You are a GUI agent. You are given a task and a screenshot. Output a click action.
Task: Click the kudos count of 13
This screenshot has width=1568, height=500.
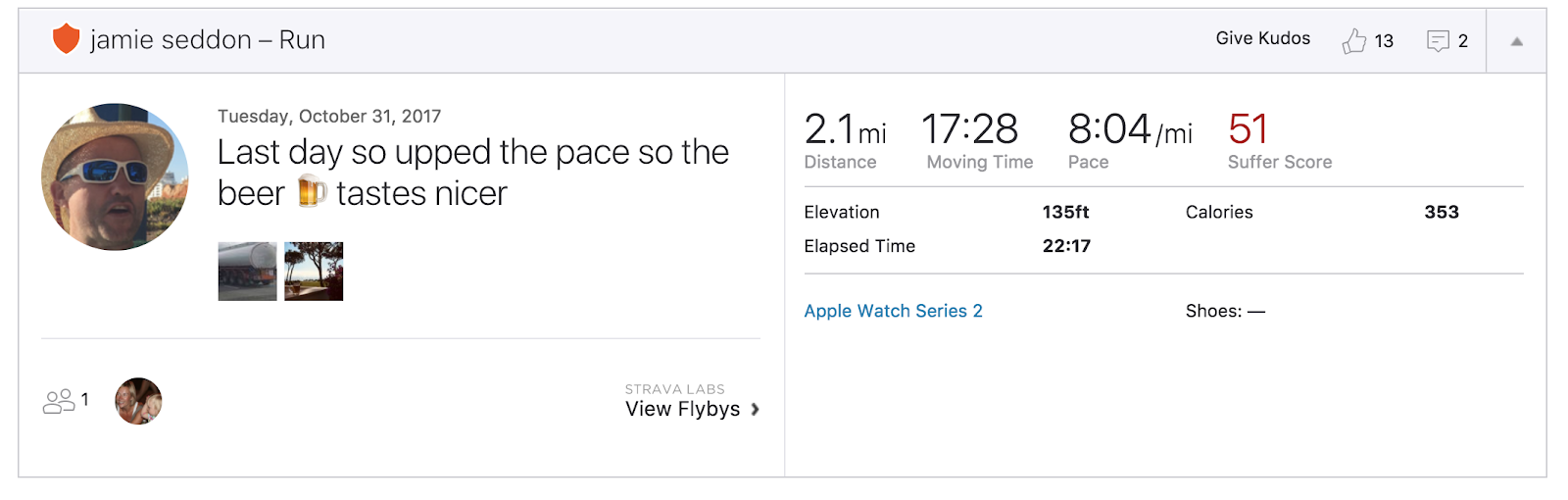click(x=1384, y=41)
